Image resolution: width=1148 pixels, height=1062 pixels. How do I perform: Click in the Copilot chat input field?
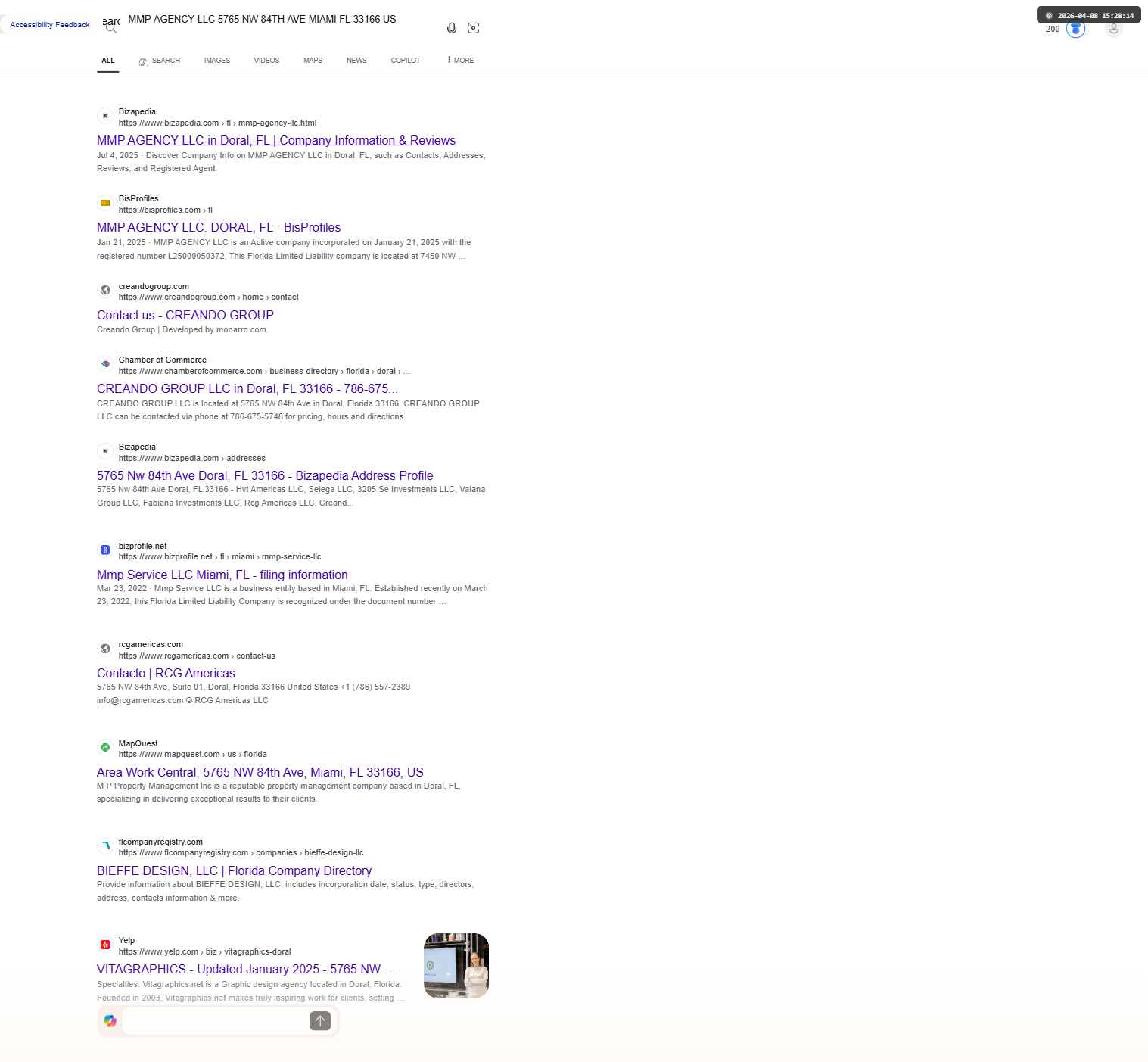(x=215, y=1021)
